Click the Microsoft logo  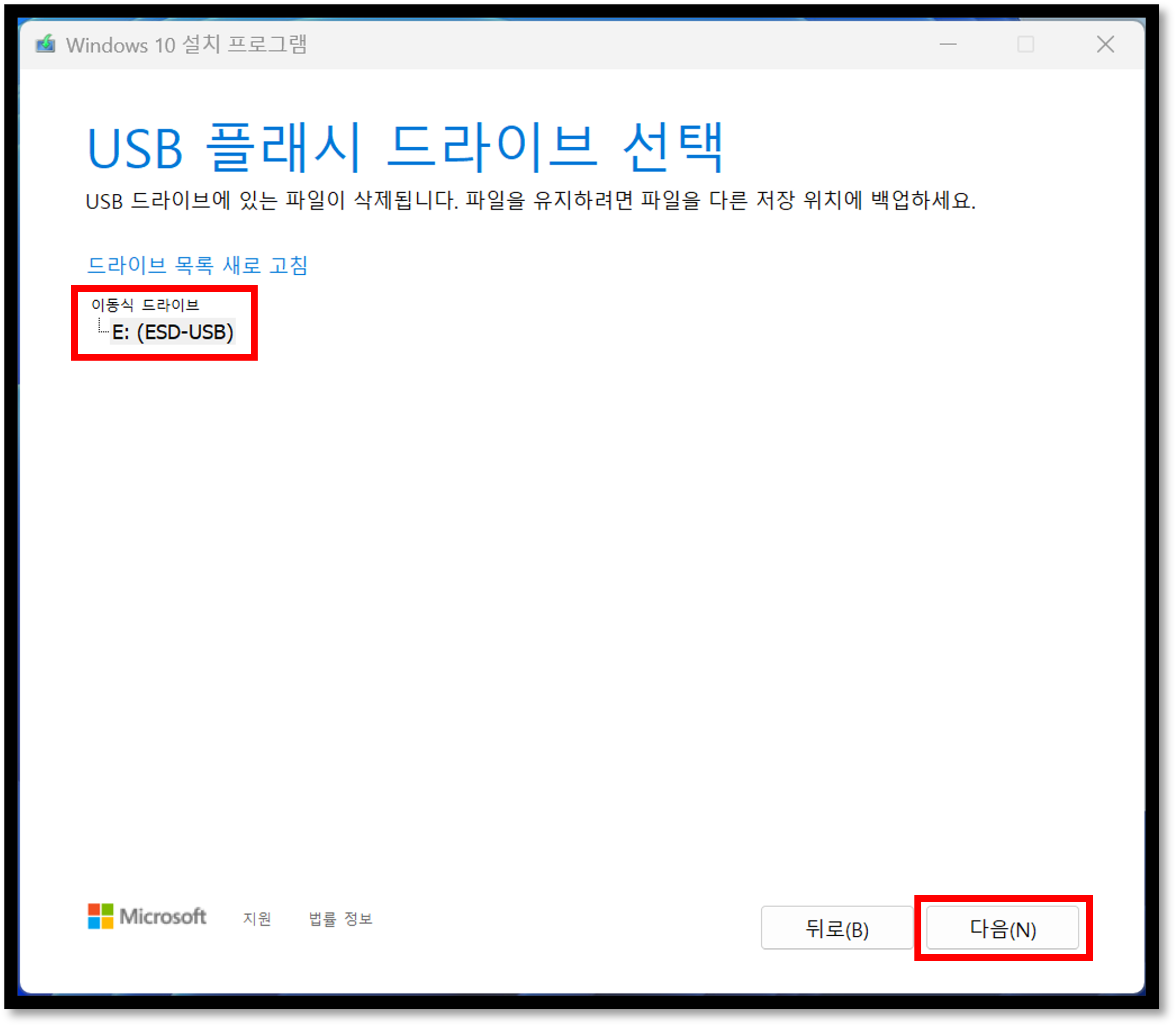147,917
